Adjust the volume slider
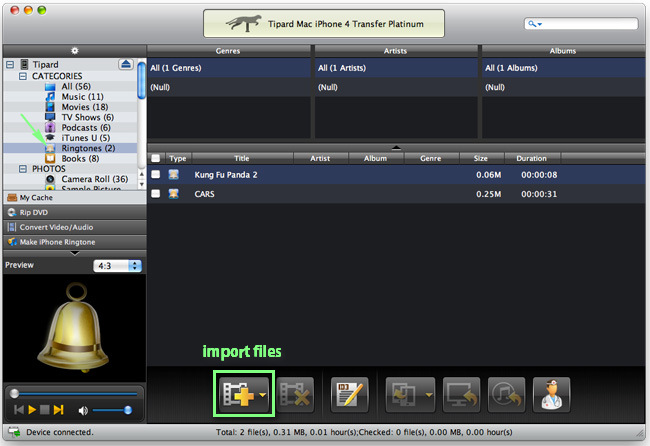Viewport: 650px width, 446px height. (112, 410)
